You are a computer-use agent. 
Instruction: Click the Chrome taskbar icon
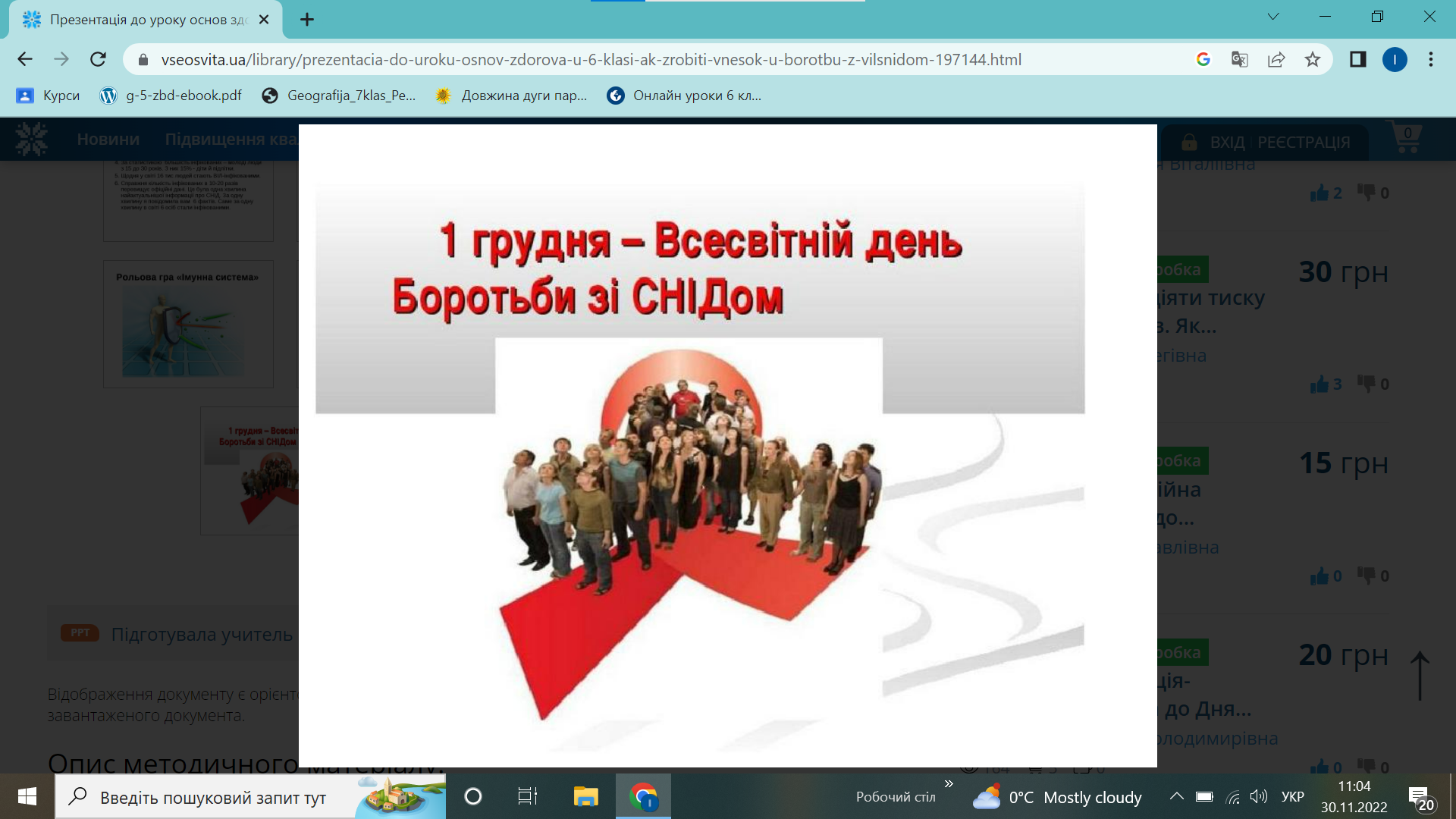pos(643,796)
